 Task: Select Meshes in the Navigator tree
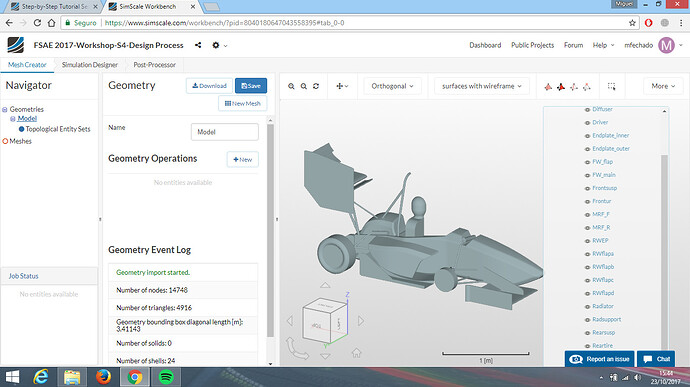pyautogui.click(x=20, y=141)
